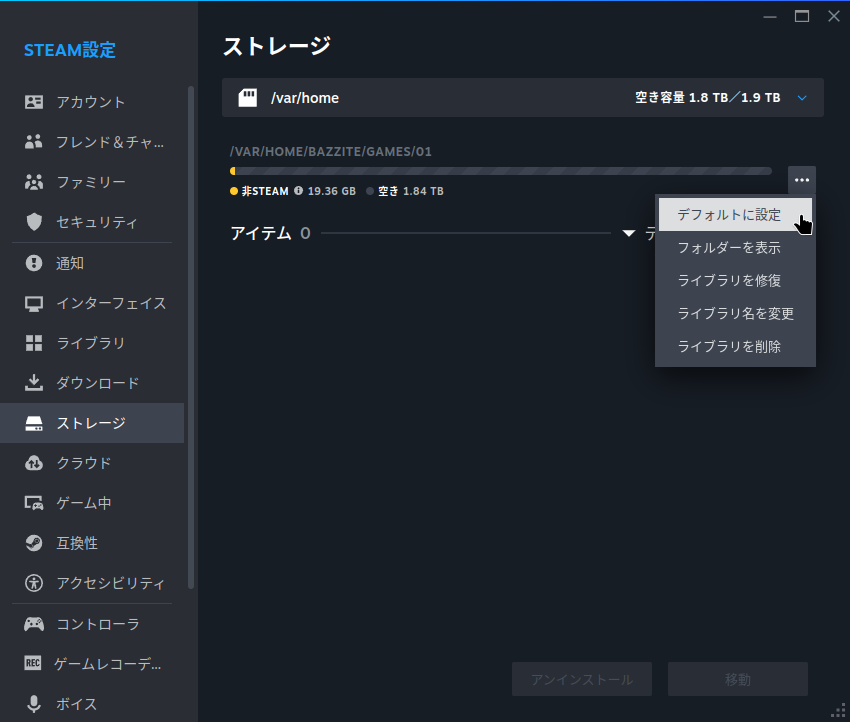
Task: Click the 通知 notification bell icon
Action: click(x=33, y=262)
